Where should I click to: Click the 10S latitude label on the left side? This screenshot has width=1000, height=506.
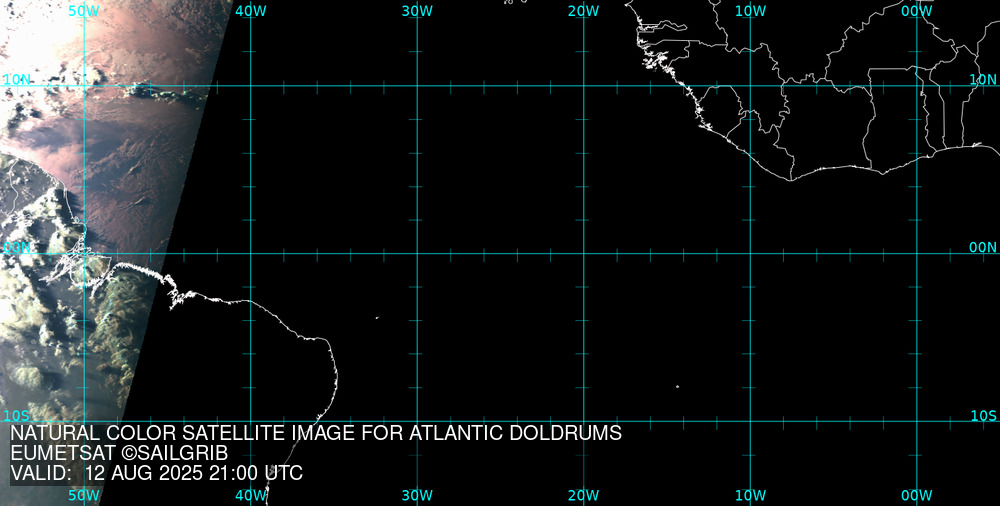click(x=17, y=416)
